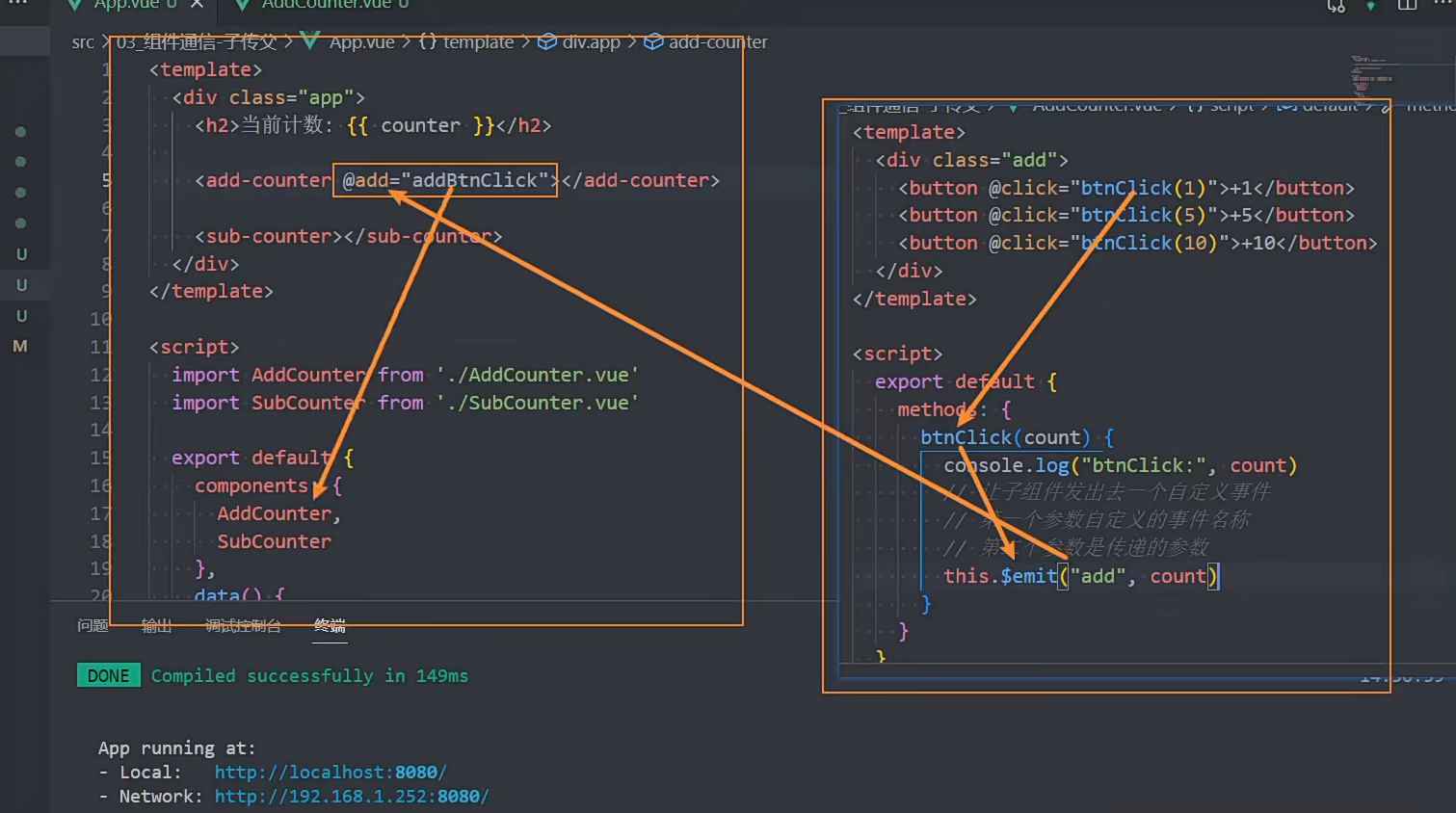The width and height of the screenshot is (1456, 813).
Task: Close the App.vue tab
Action: (x=197, y=5)
